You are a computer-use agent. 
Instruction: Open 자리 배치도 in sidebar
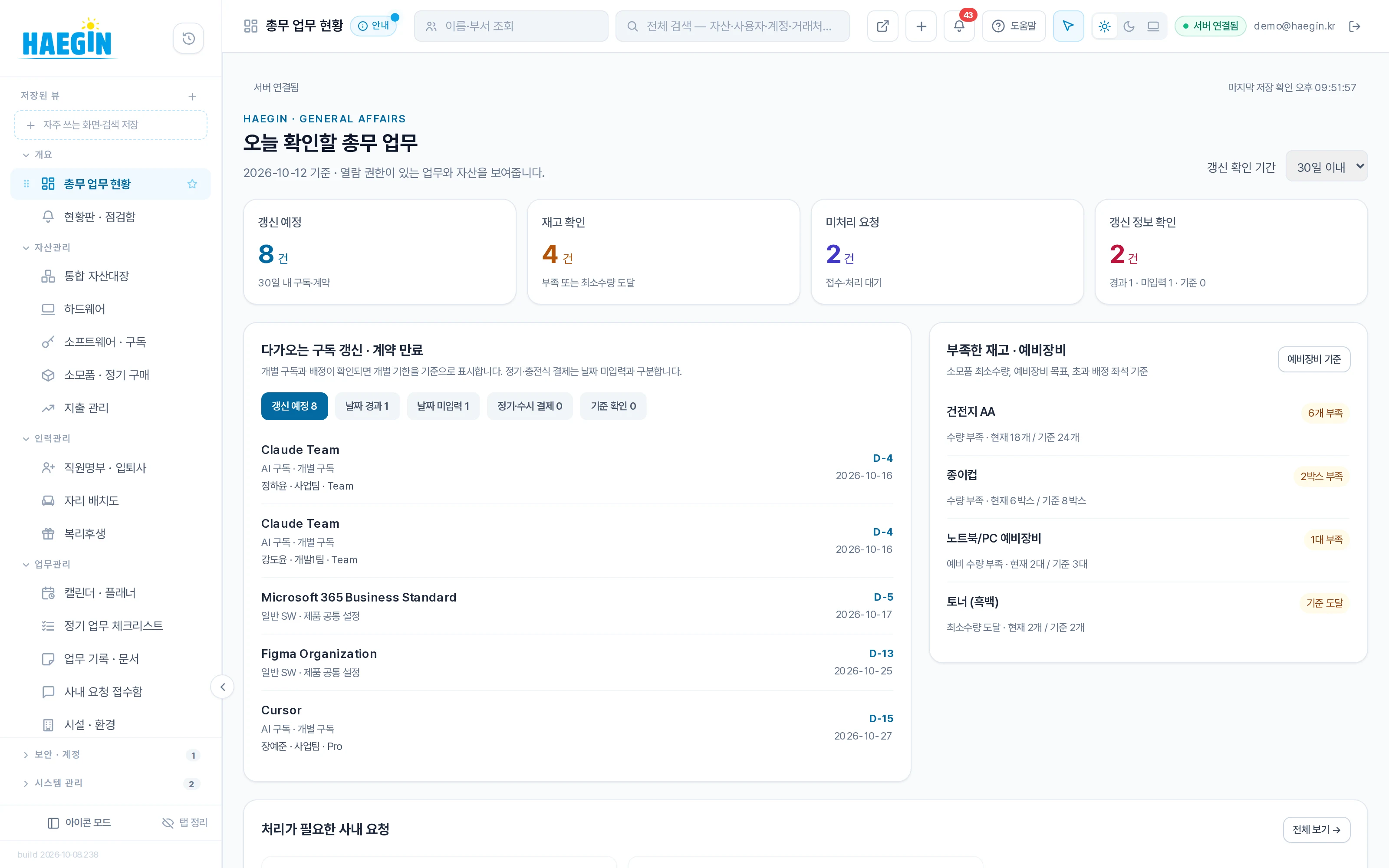111,500
